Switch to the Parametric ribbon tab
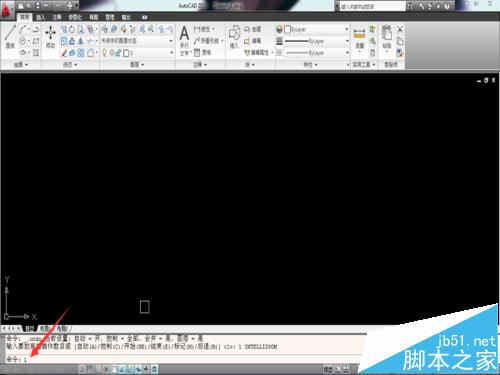 tap(75, 17)
